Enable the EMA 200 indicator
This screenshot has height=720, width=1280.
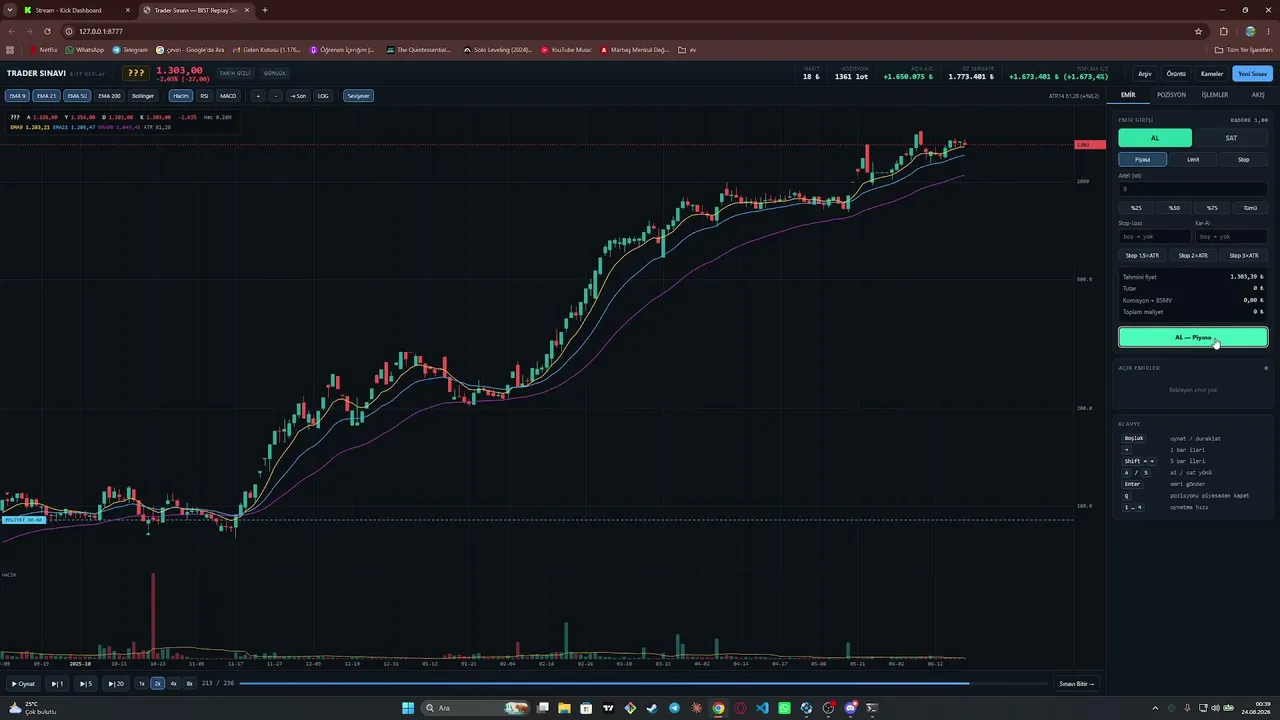[109, 96]
